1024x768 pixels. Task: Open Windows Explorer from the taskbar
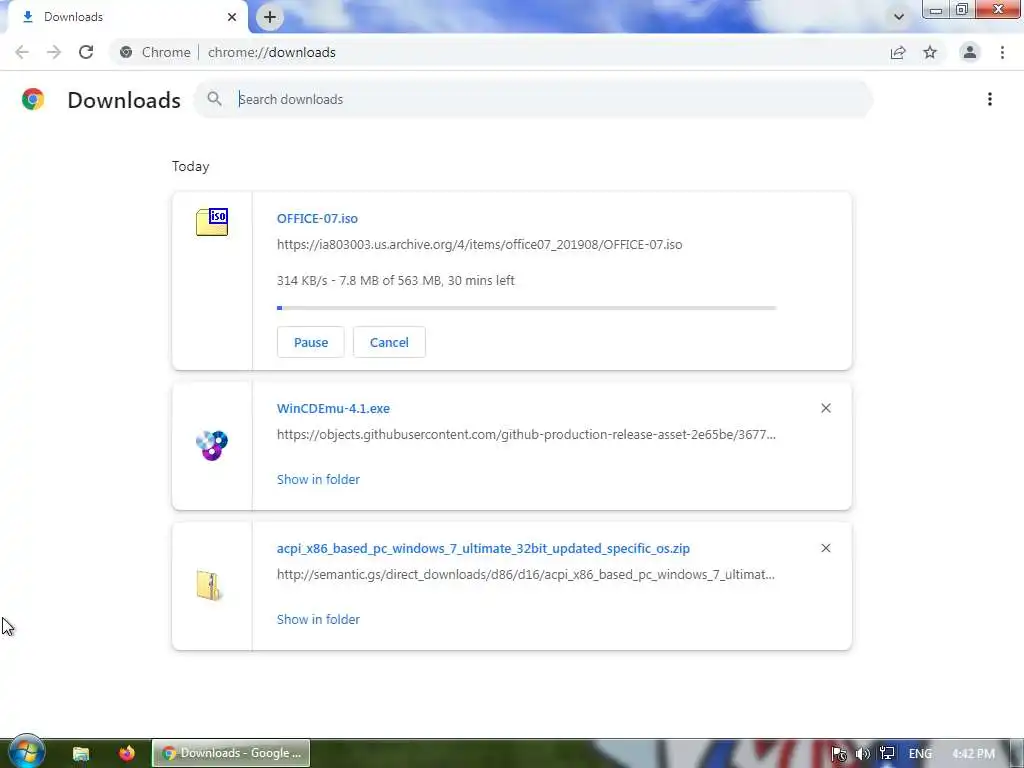pyautogui.click(x=81, y=753)
